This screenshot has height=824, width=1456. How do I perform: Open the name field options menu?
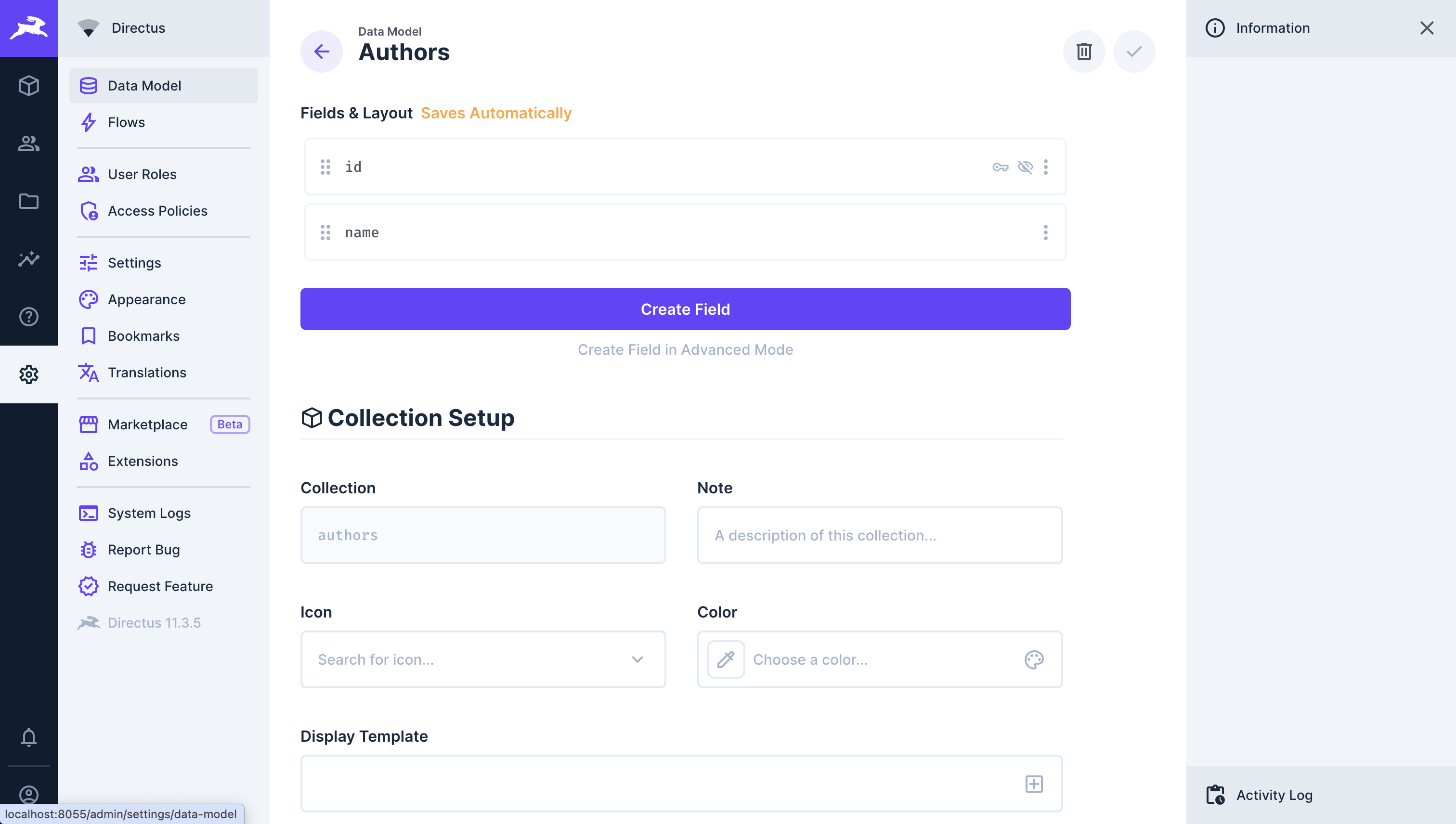click(1046, 232)
